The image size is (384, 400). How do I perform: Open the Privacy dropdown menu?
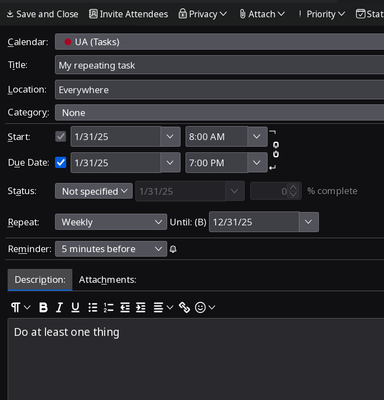click(202, 14)
